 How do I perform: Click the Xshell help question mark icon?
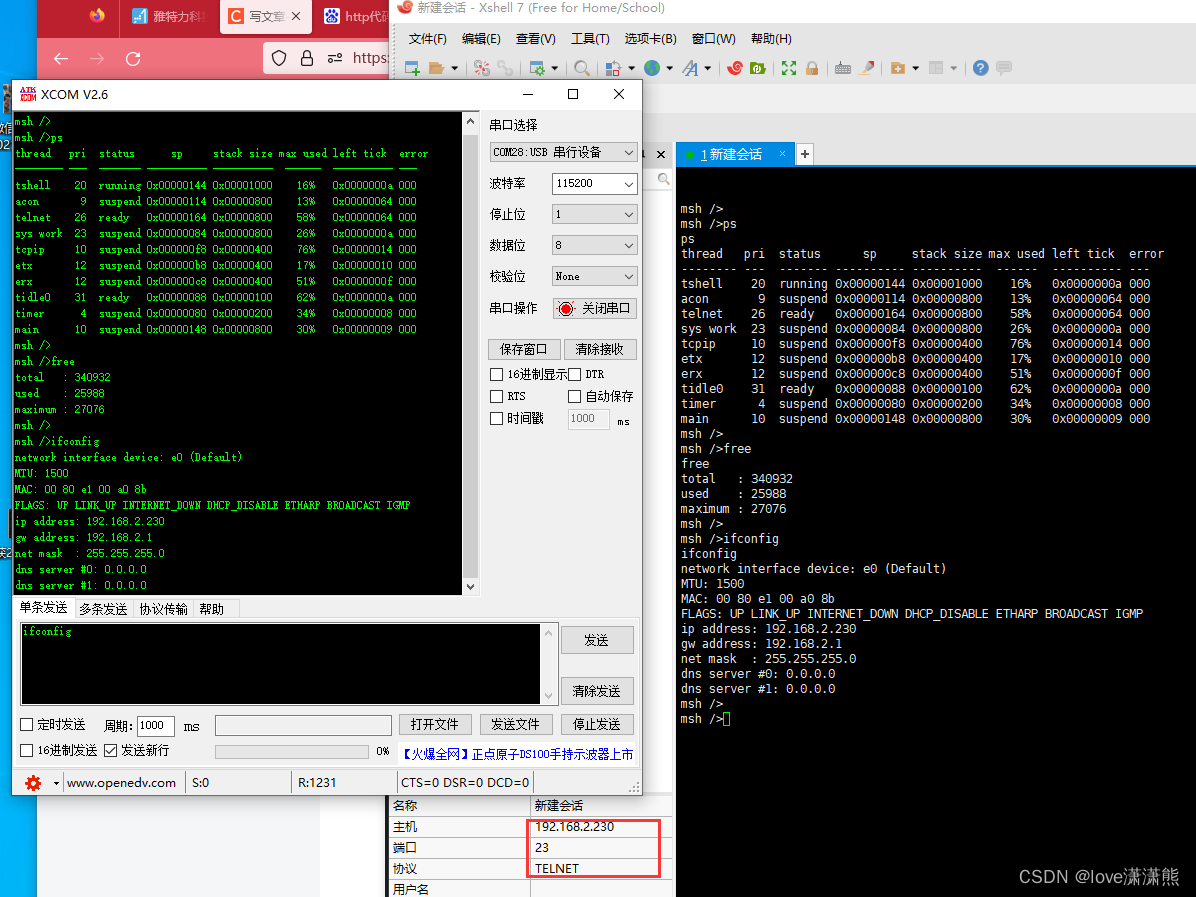coord(981,69)
